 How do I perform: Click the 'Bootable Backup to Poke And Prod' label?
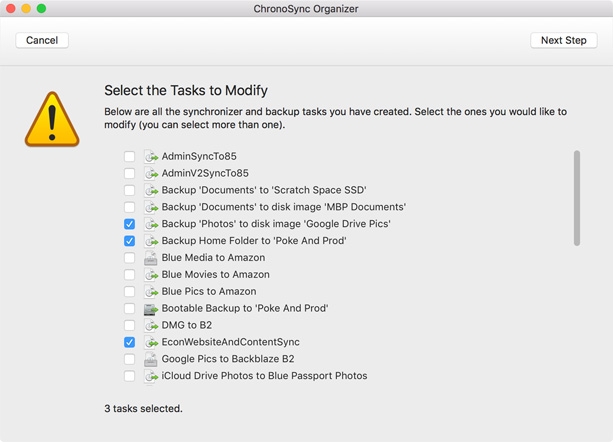[245, 308]
